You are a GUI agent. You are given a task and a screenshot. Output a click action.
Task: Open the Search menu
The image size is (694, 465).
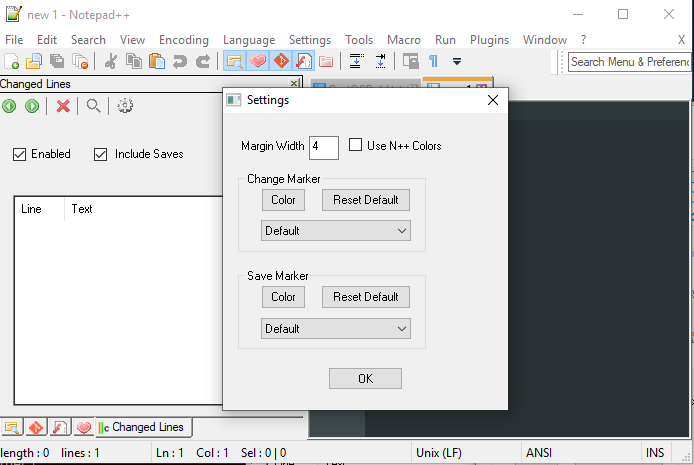(88, 40)
